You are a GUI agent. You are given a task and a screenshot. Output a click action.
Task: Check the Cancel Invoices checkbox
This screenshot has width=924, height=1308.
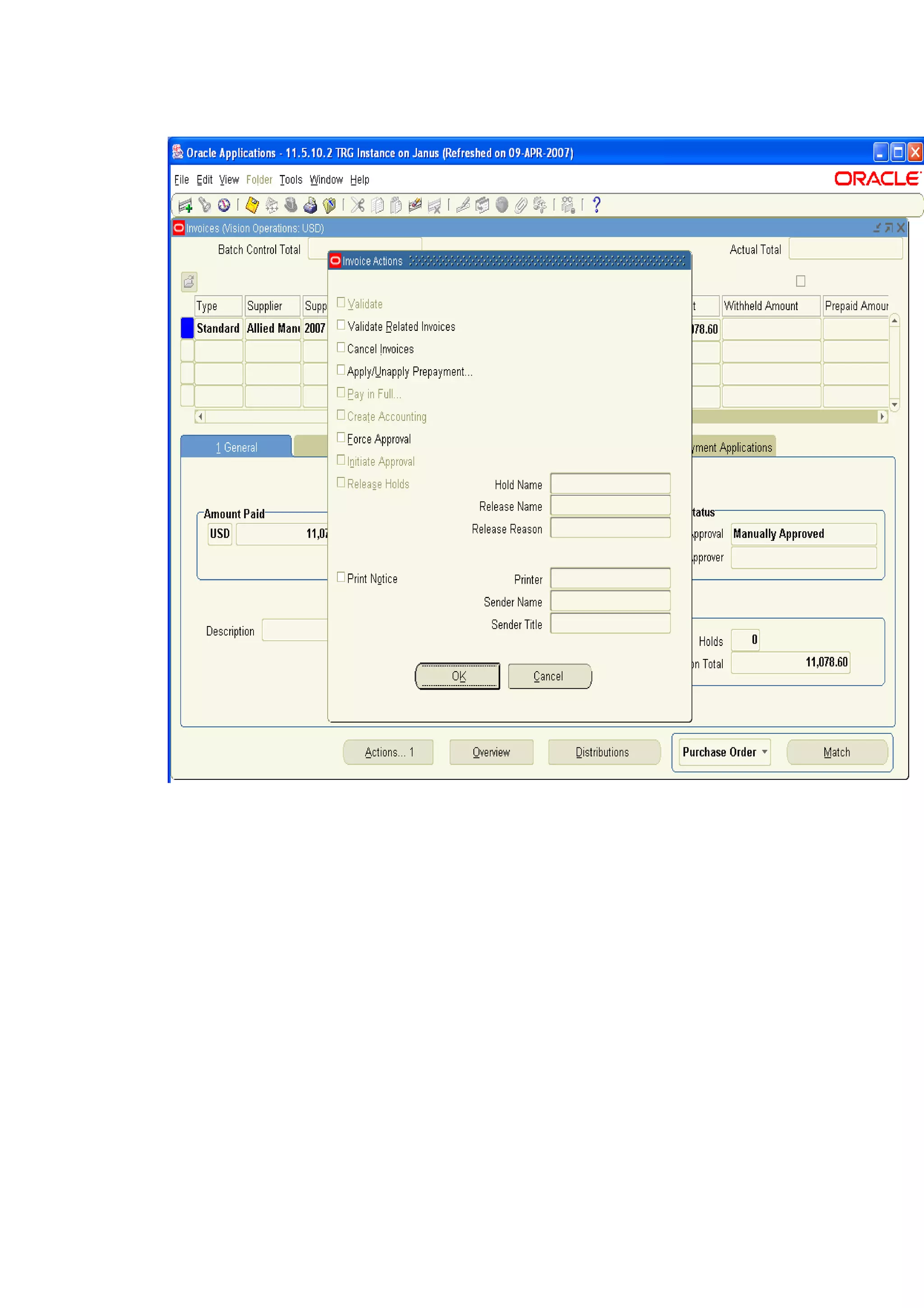[x=341, y=348]
